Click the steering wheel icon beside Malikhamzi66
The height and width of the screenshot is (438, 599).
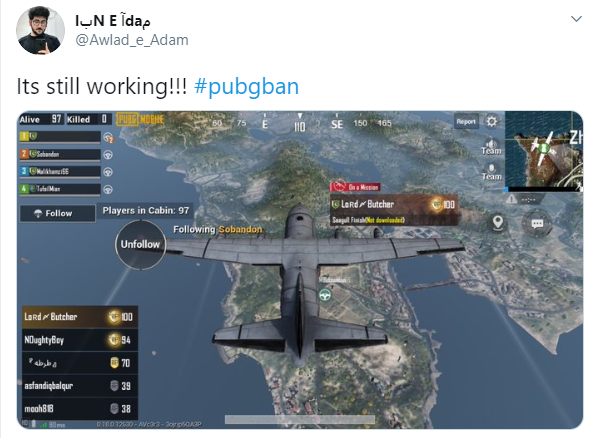click(108, 172)
